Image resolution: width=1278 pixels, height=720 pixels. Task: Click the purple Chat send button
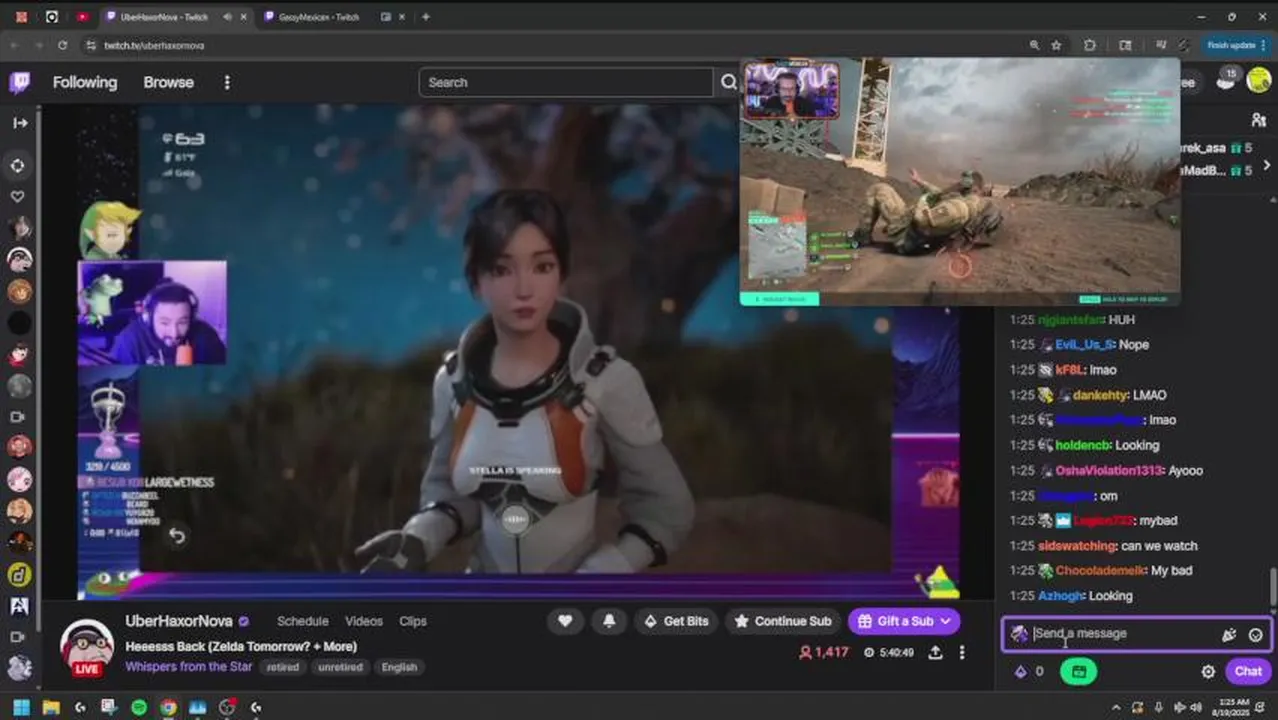point(1248,672)
